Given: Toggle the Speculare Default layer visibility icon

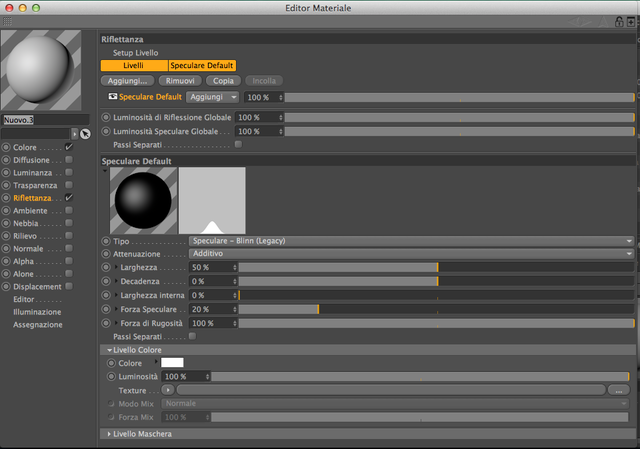Looking at the screenshot, I should 113,96.
